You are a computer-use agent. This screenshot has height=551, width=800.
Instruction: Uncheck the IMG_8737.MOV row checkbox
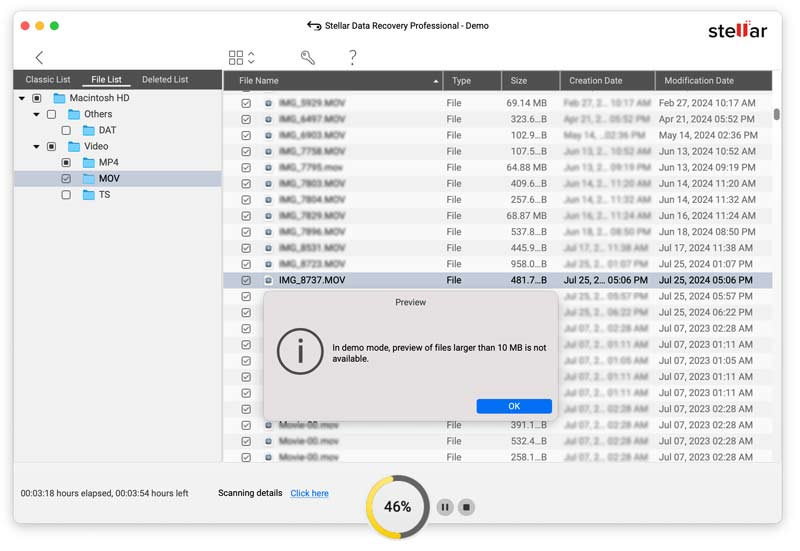pos(246,280)
